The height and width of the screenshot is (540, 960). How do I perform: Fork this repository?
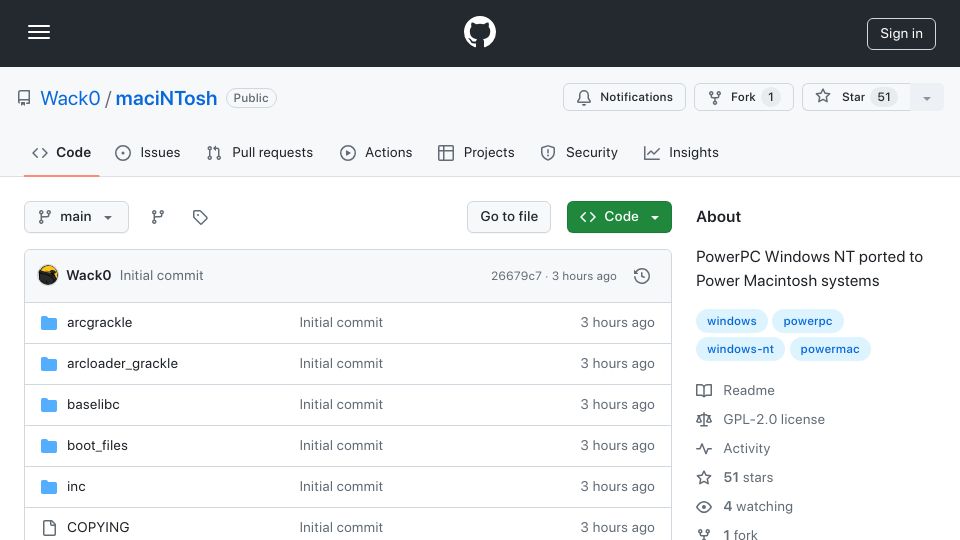(743, 97)
